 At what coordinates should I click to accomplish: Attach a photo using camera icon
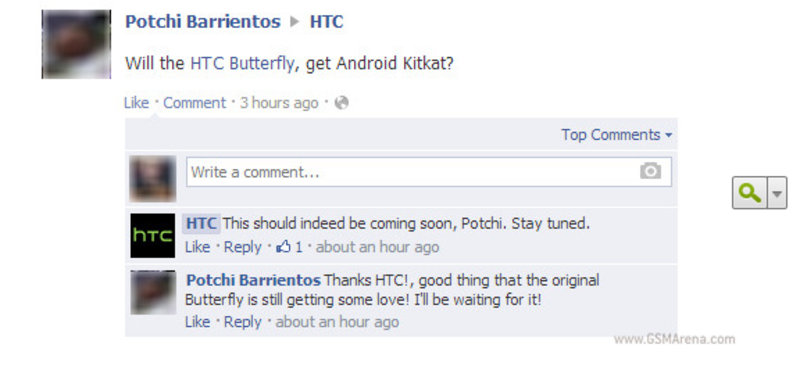[x=651, y=171]
